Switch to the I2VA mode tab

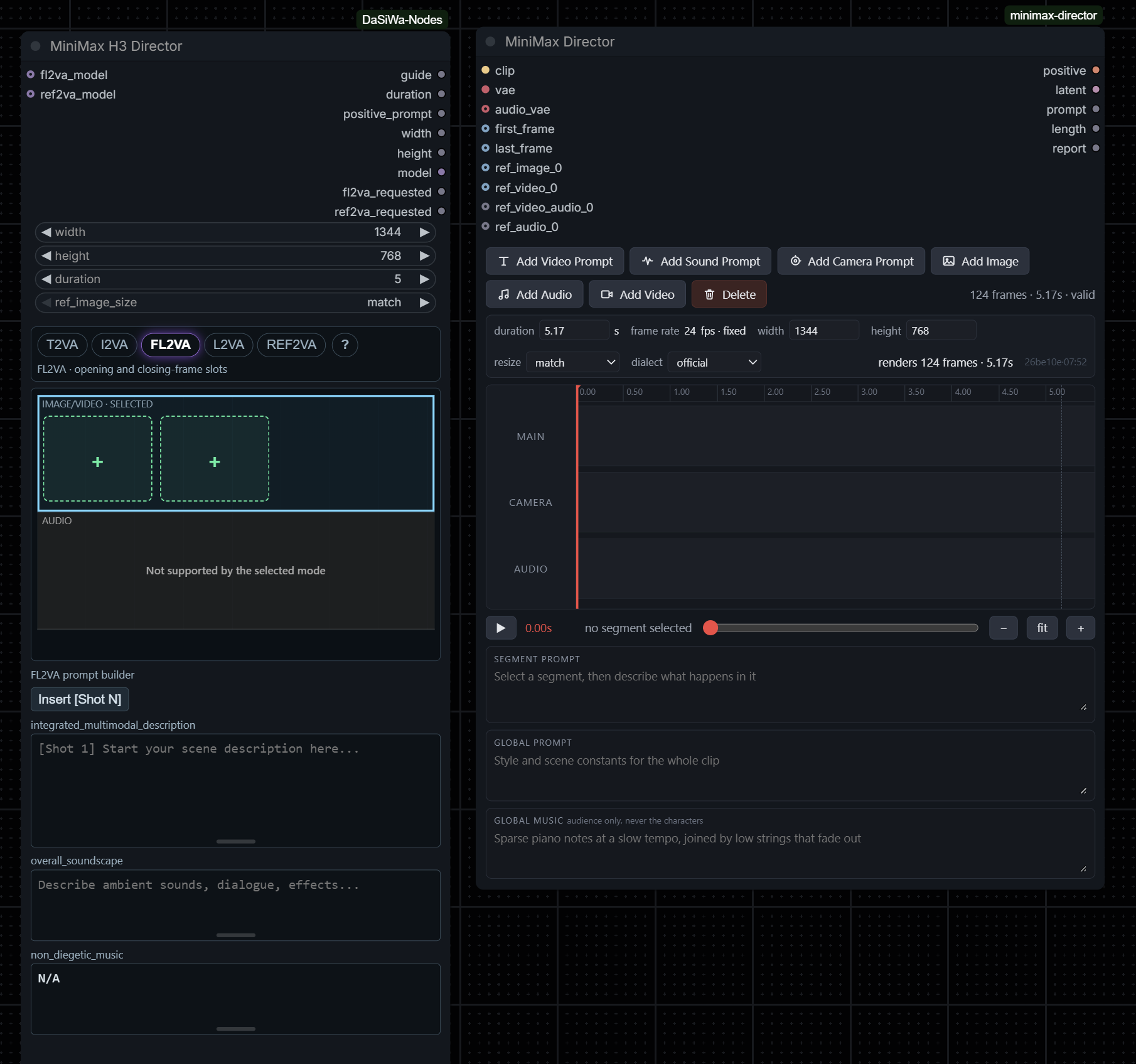pos(114,345)
